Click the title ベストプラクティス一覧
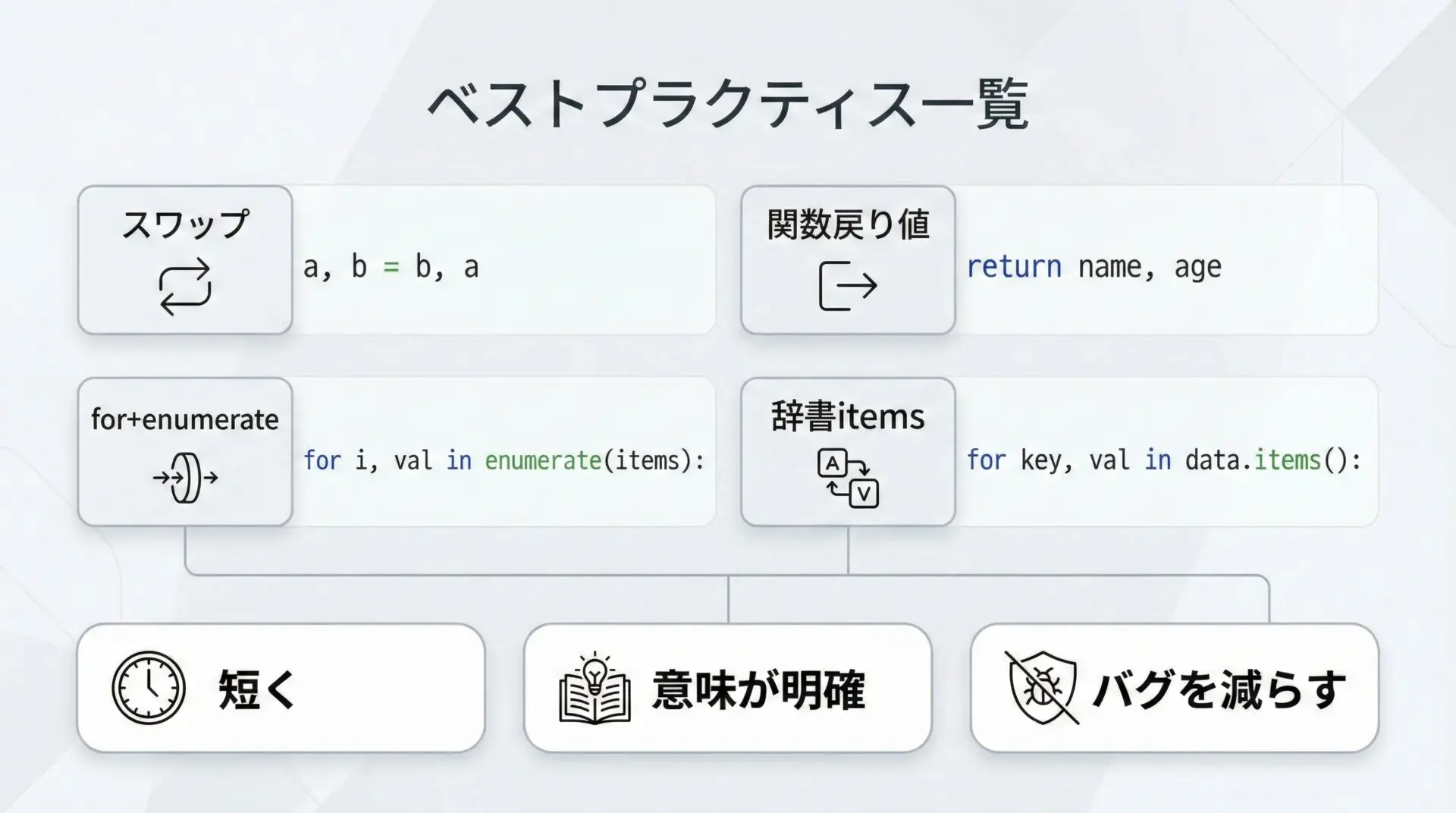The image size is (1456, 813). tap(728, 105)
